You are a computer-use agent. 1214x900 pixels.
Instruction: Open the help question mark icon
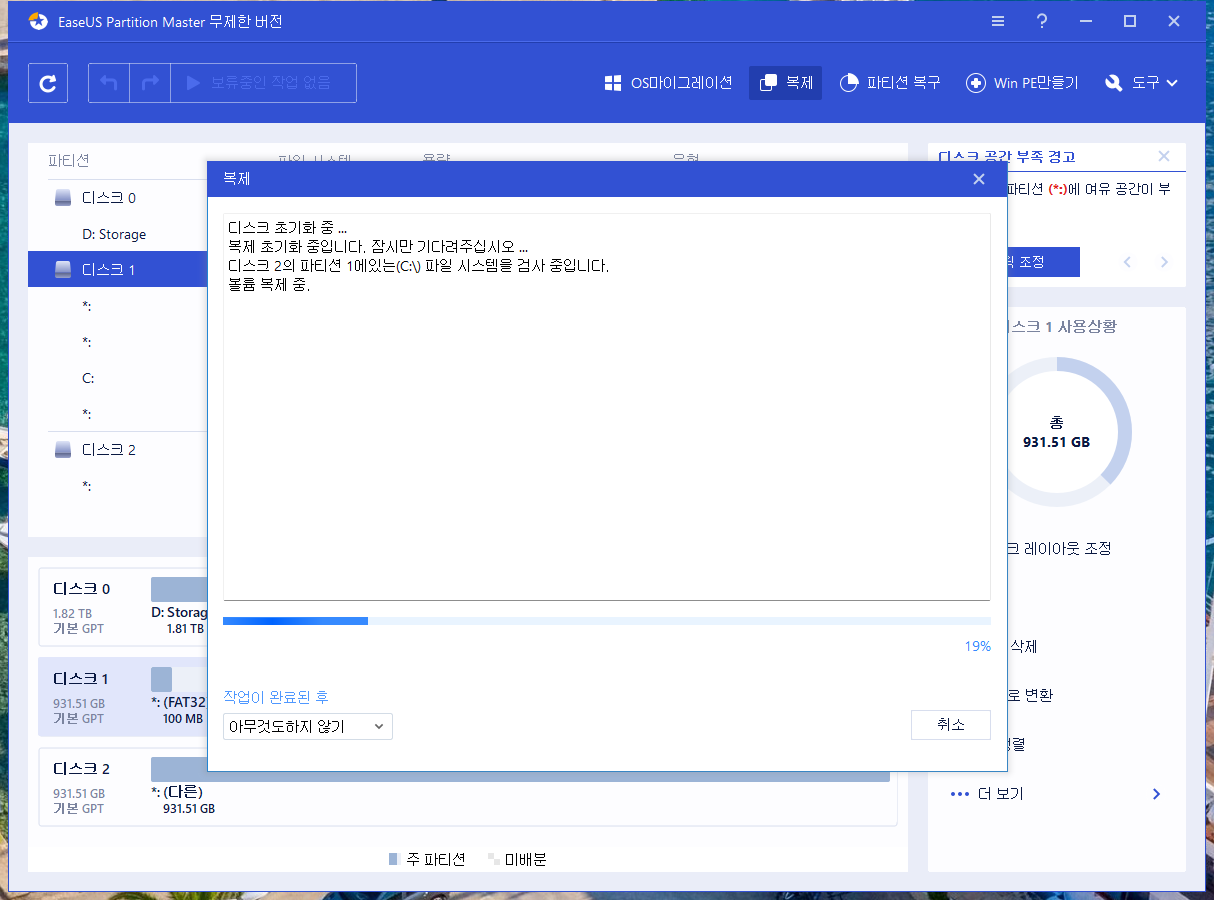[x=1042, y=21]
